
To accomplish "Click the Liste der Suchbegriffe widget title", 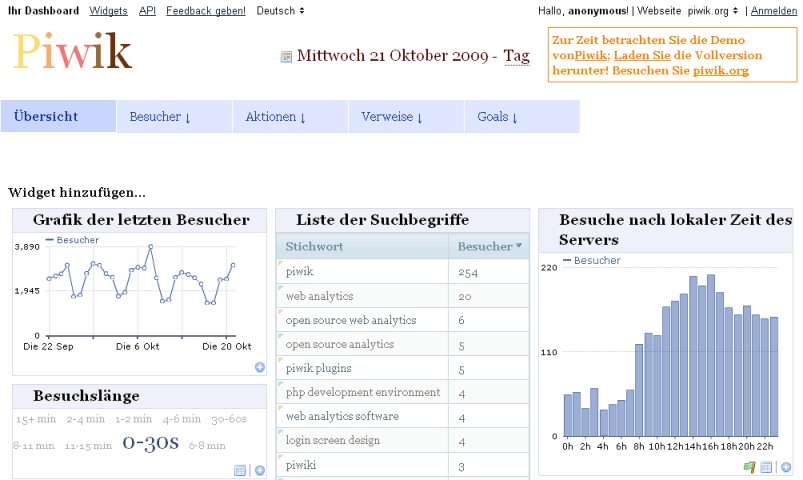I will pyautogui.click(x=382, y=220).
